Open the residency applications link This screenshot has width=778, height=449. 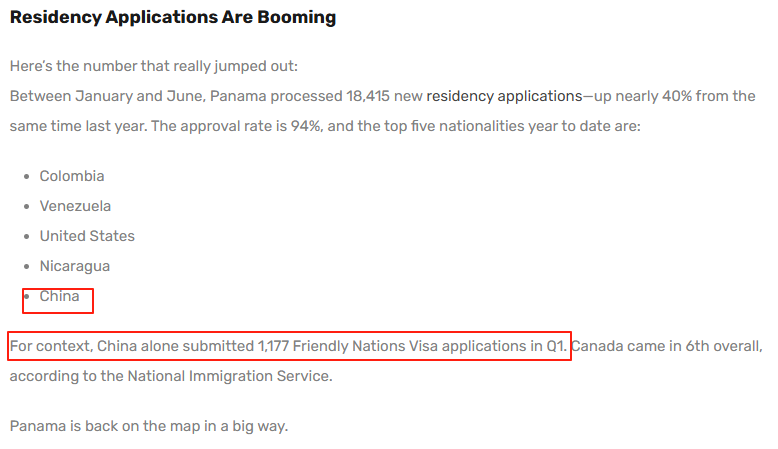click(x=504, y=96)
